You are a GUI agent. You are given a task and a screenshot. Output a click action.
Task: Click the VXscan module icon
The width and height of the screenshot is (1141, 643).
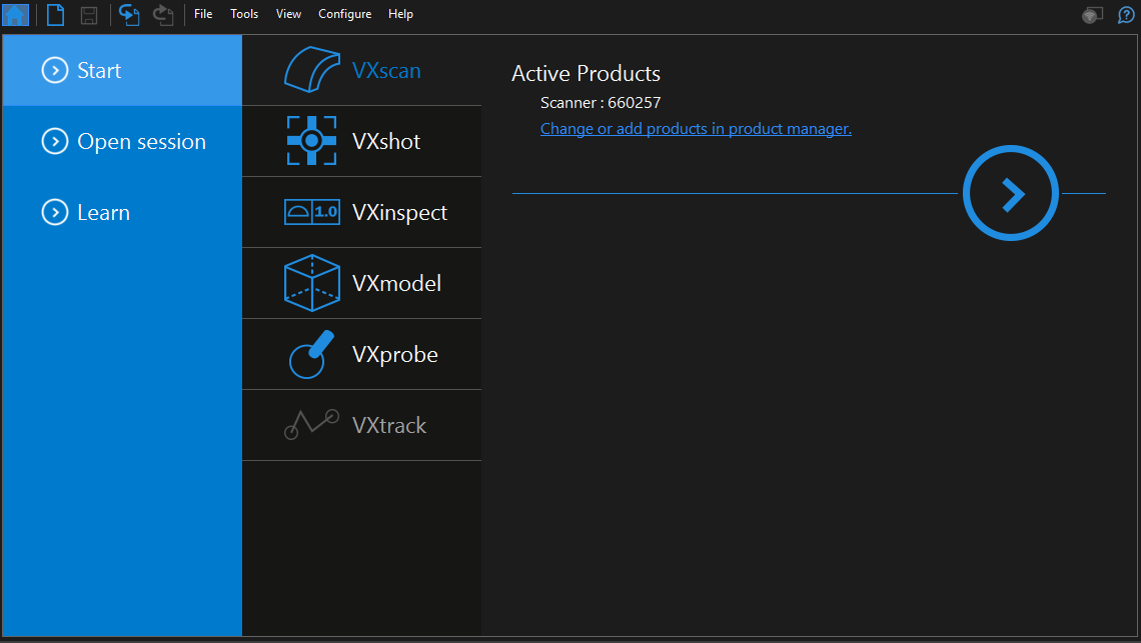pos(311,70)
